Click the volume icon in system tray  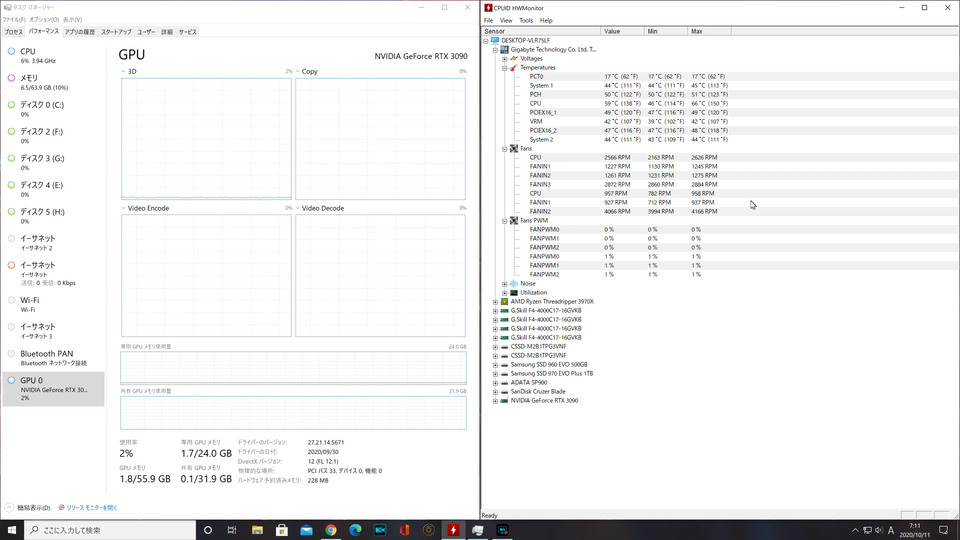(x=879, y=530)
